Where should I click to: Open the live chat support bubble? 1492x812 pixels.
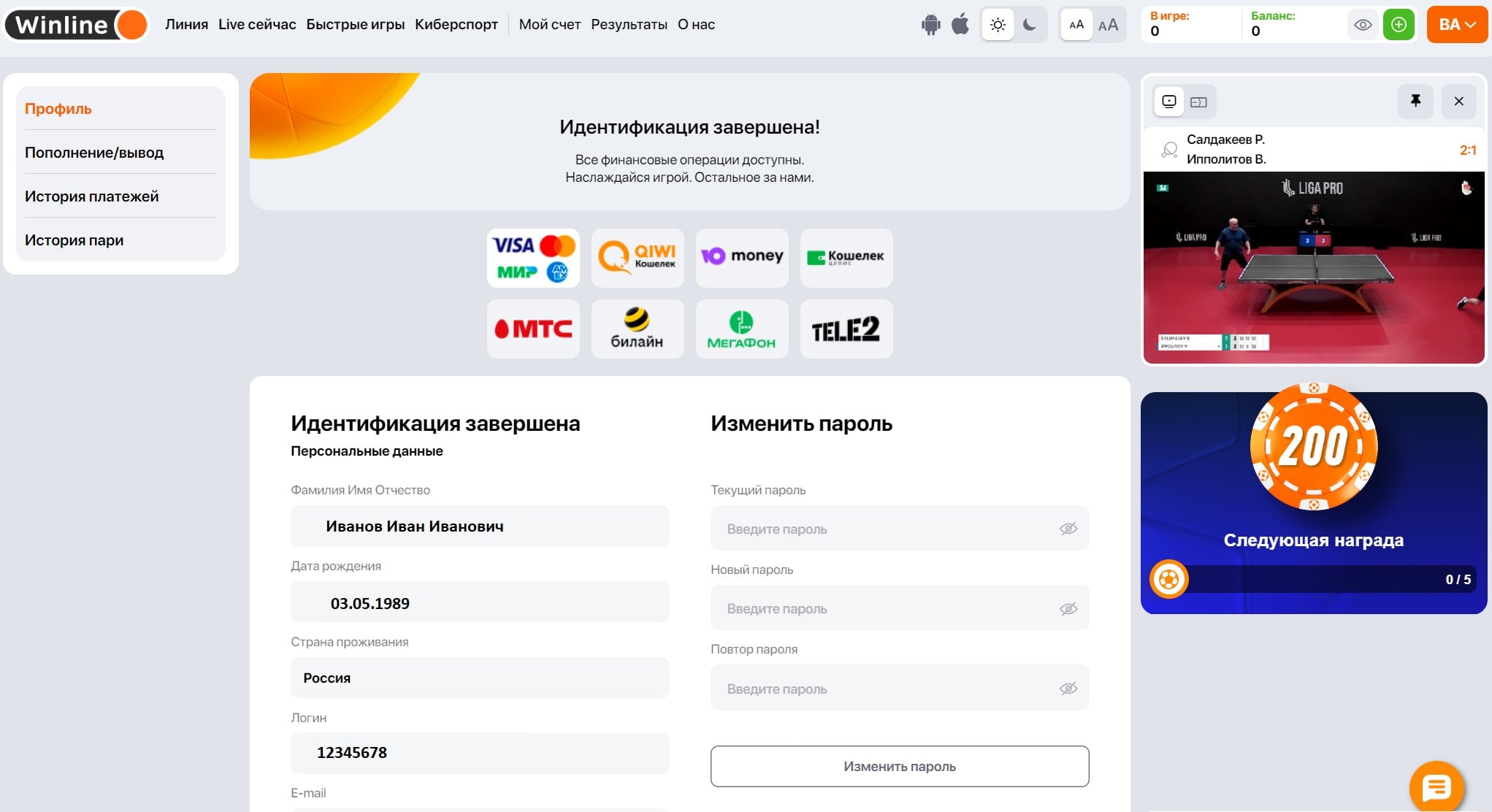coord(1436,787)
